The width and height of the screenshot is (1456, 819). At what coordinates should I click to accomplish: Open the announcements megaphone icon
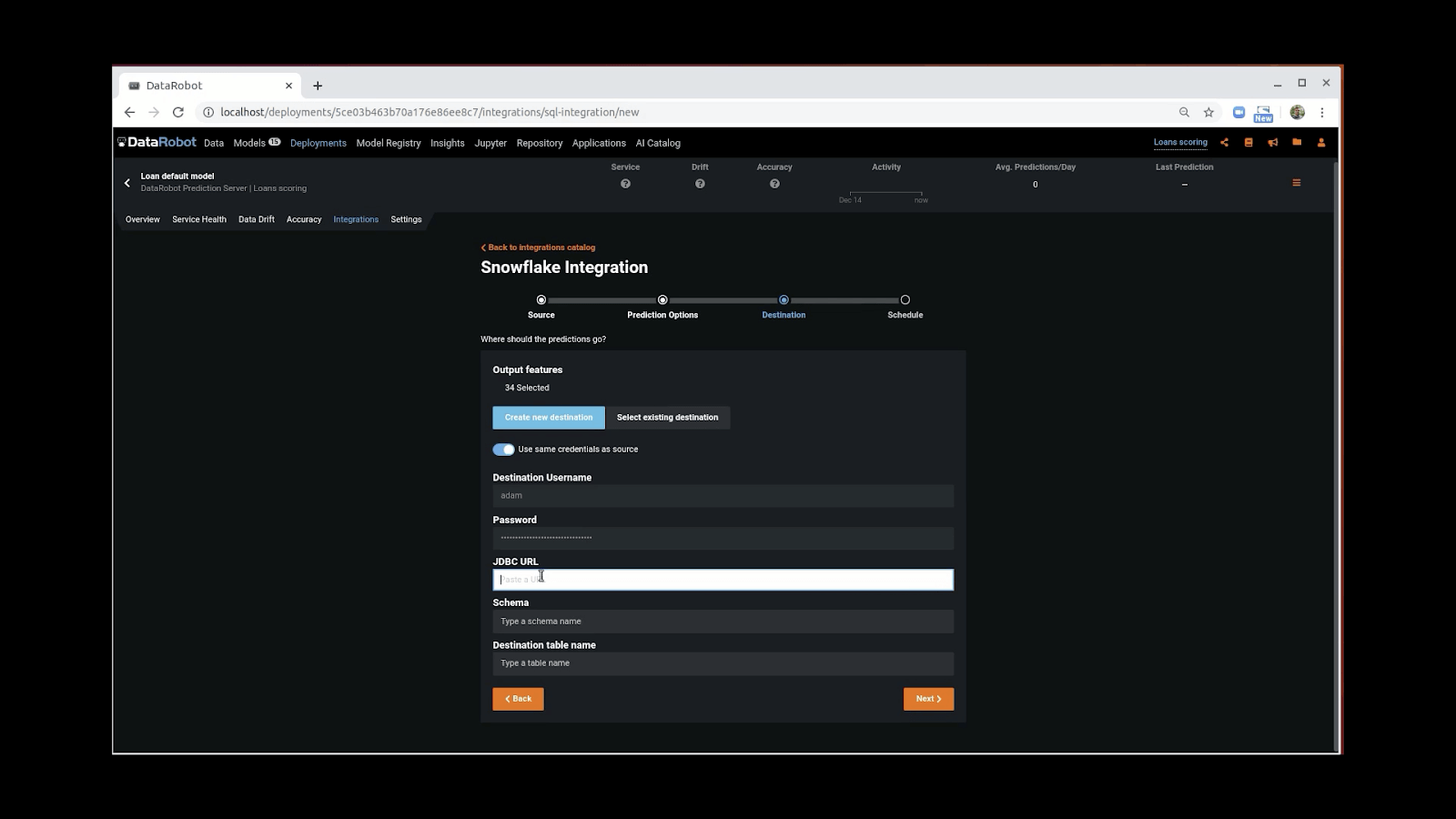pyautogui.click(x=1272, y=142)
